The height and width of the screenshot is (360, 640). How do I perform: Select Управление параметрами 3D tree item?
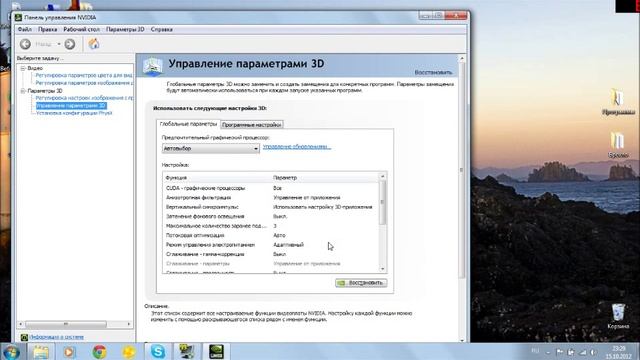71,106
